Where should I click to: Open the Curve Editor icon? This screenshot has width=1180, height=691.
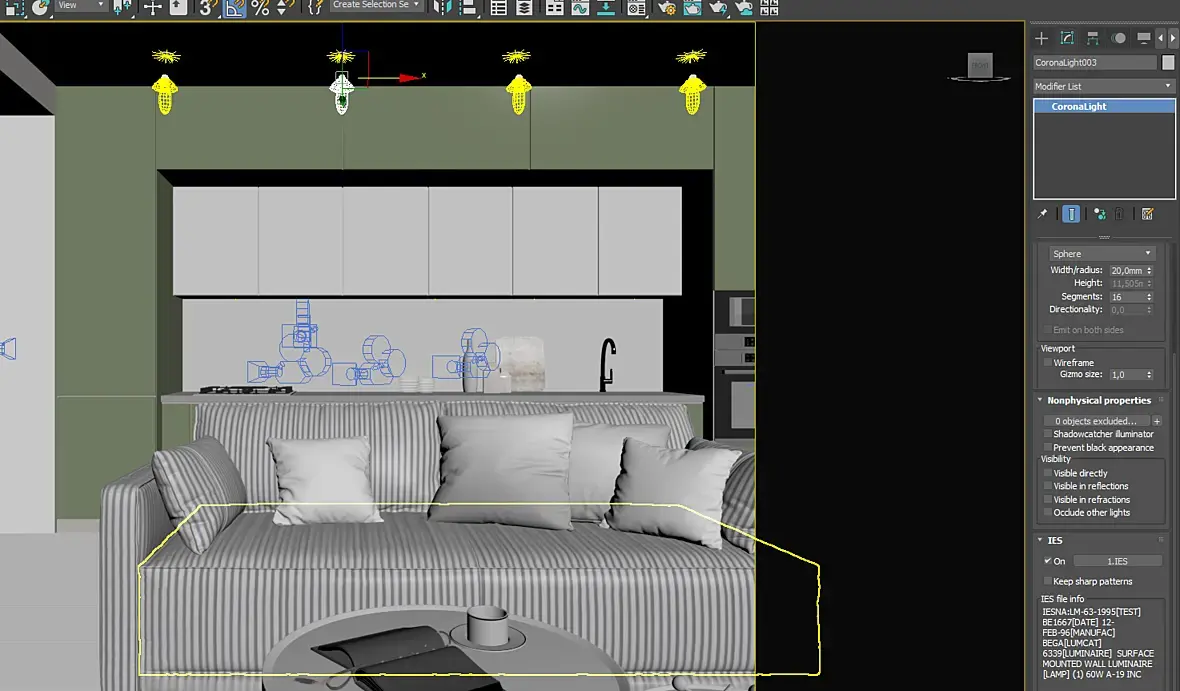(x=580, y=8)
